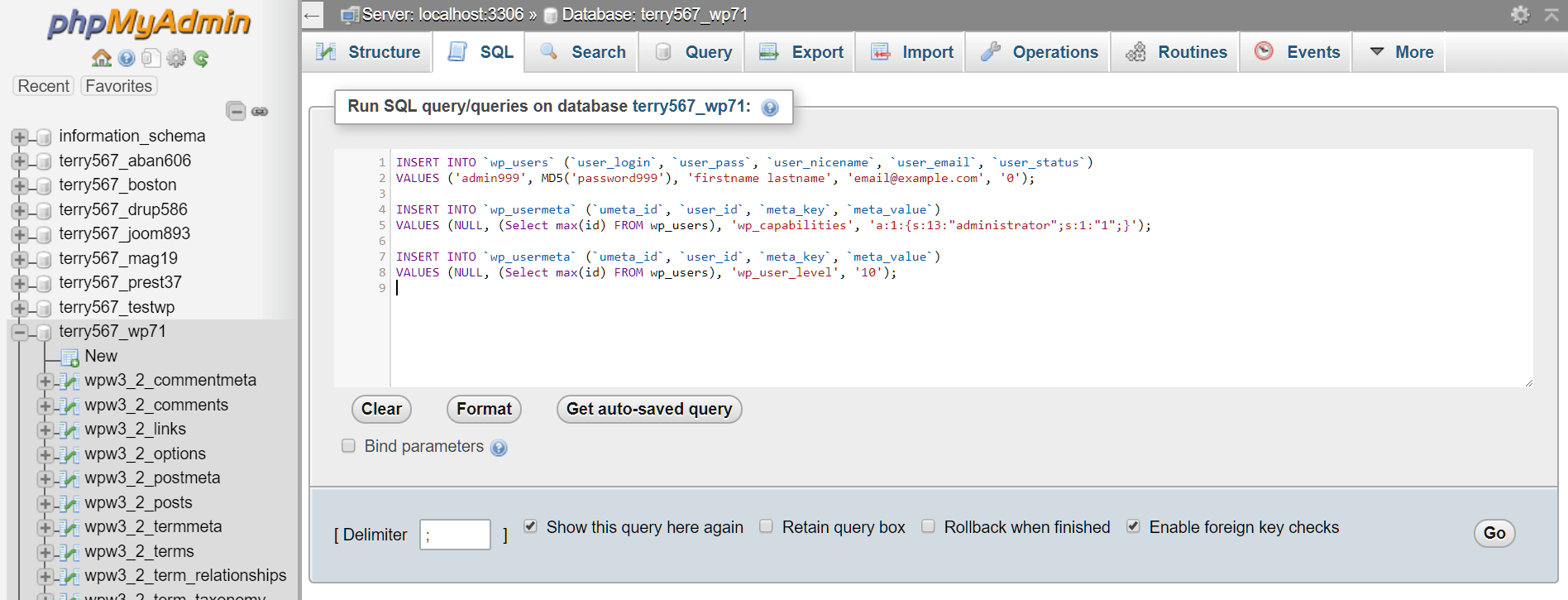Open the Favorites tables button
This screenshot has height=600, width=1568.
click(x=119, y=86)
